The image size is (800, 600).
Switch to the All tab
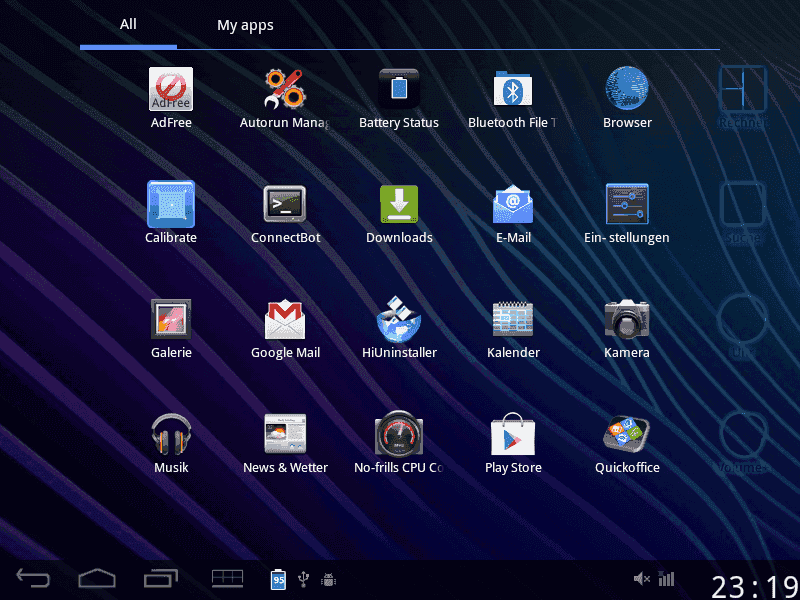[x=128, y=24]
